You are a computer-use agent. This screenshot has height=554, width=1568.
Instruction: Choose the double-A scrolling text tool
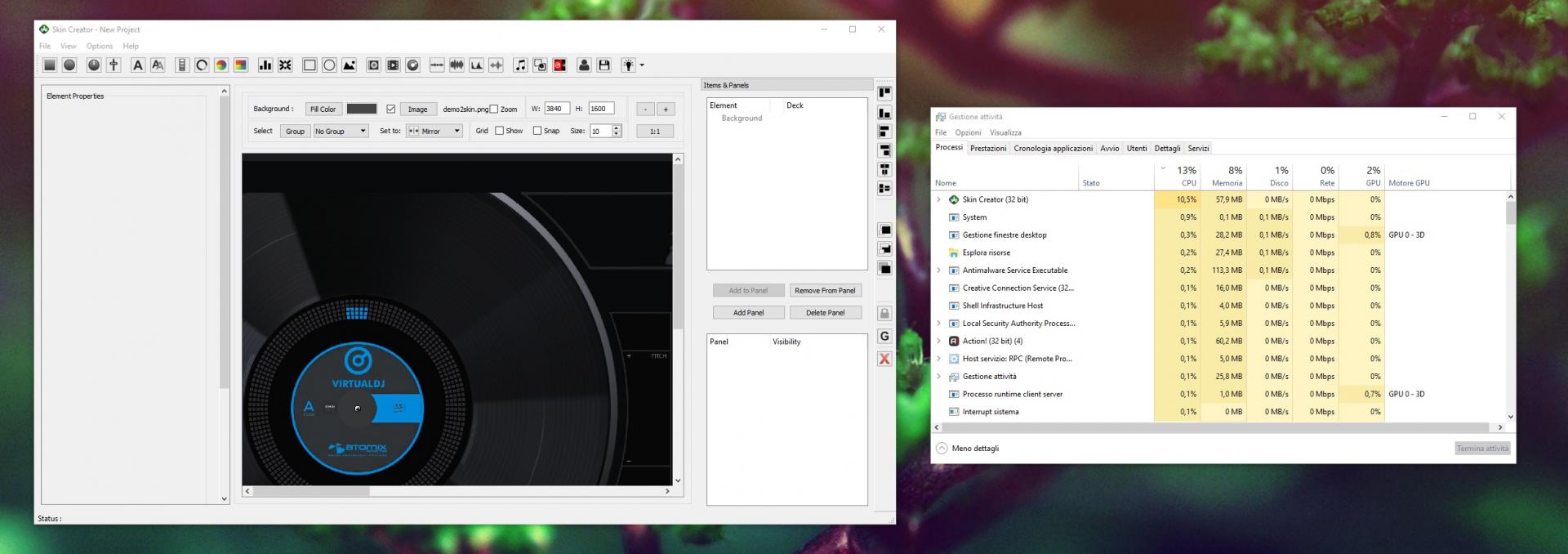(158, 65)
